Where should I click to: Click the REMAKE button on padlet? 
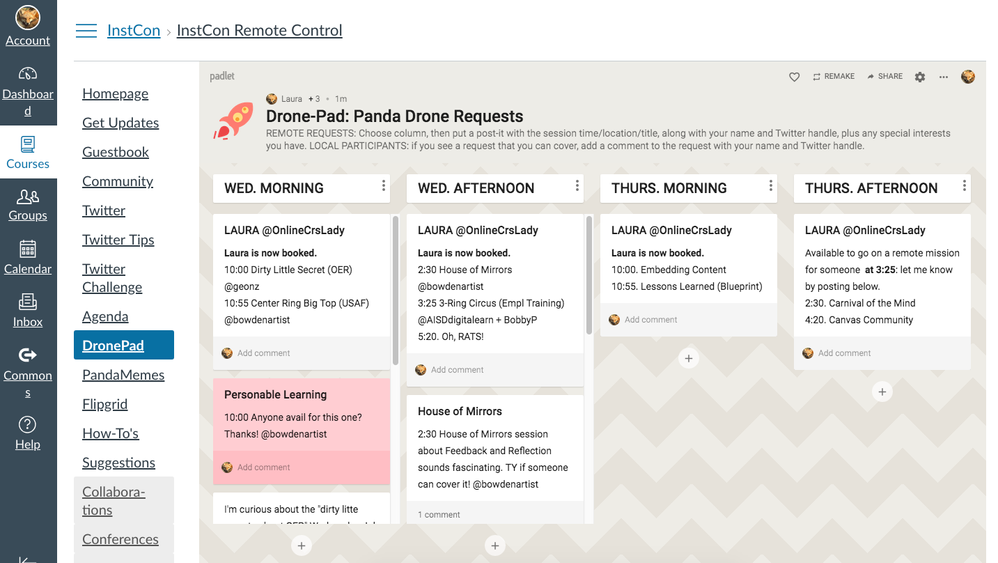(833, 76)
